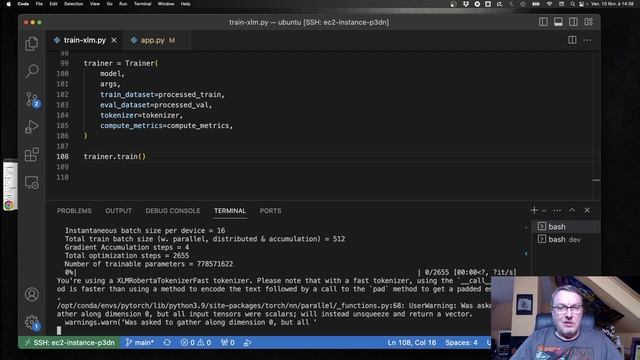
Task: Open Customize Layout icon in title bar
Action: 588,22
